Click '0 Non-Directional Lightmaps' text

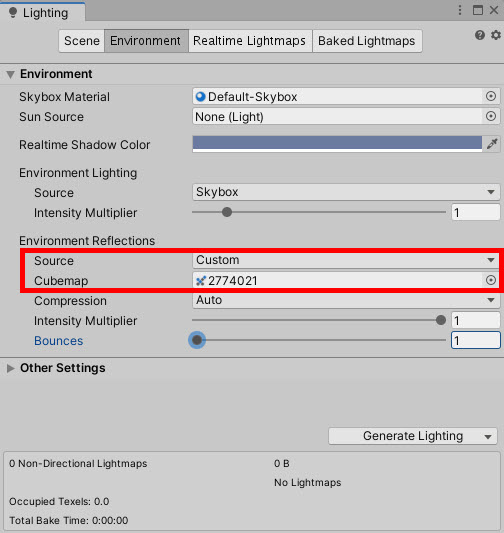coord(78,464)
